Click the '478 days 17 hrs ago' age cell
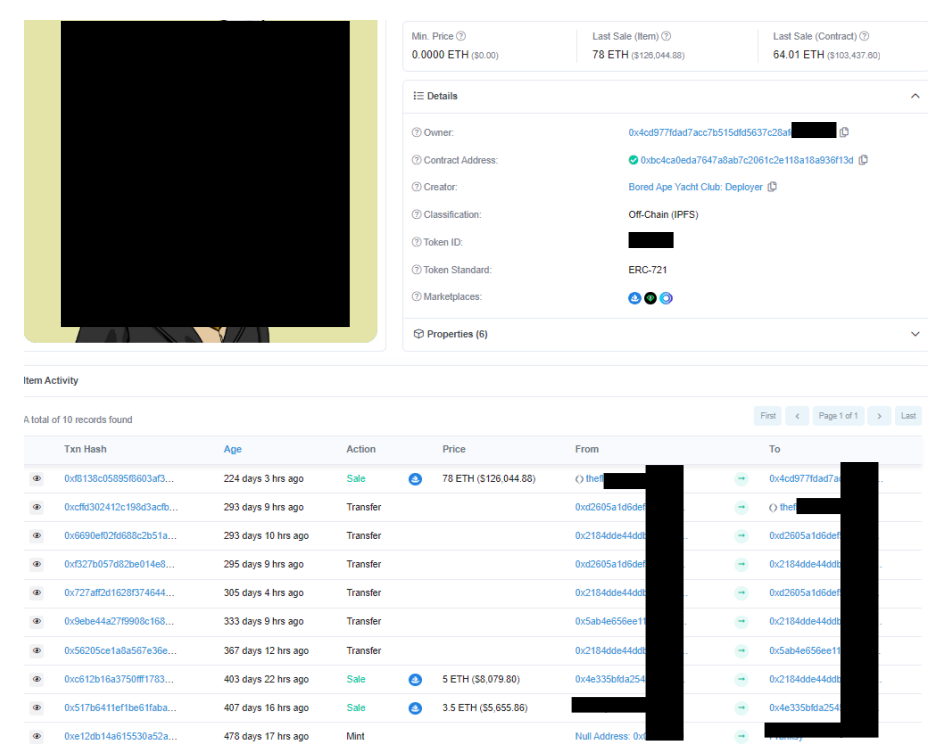The height and width of the screenshot is (756, 947). point(266,737)
